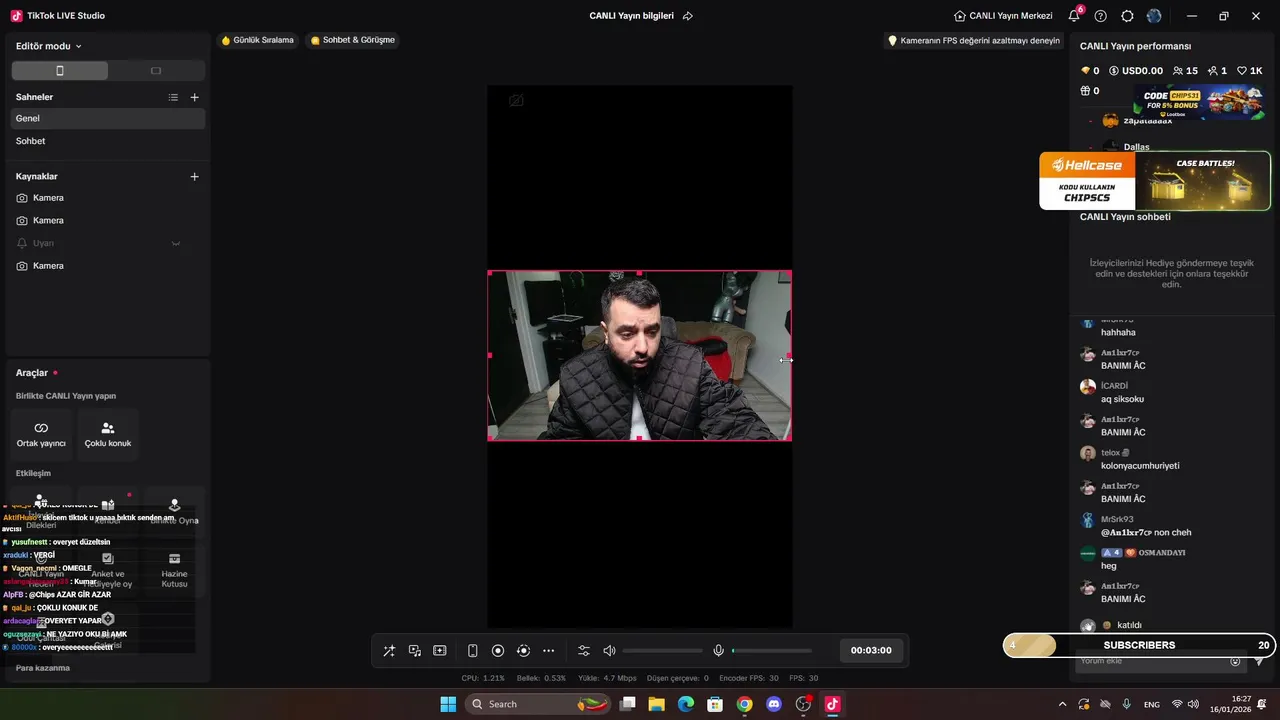Open the effects magic wand tool
Viewport: 1280px width, 720px height.
[x=389, y=651]
